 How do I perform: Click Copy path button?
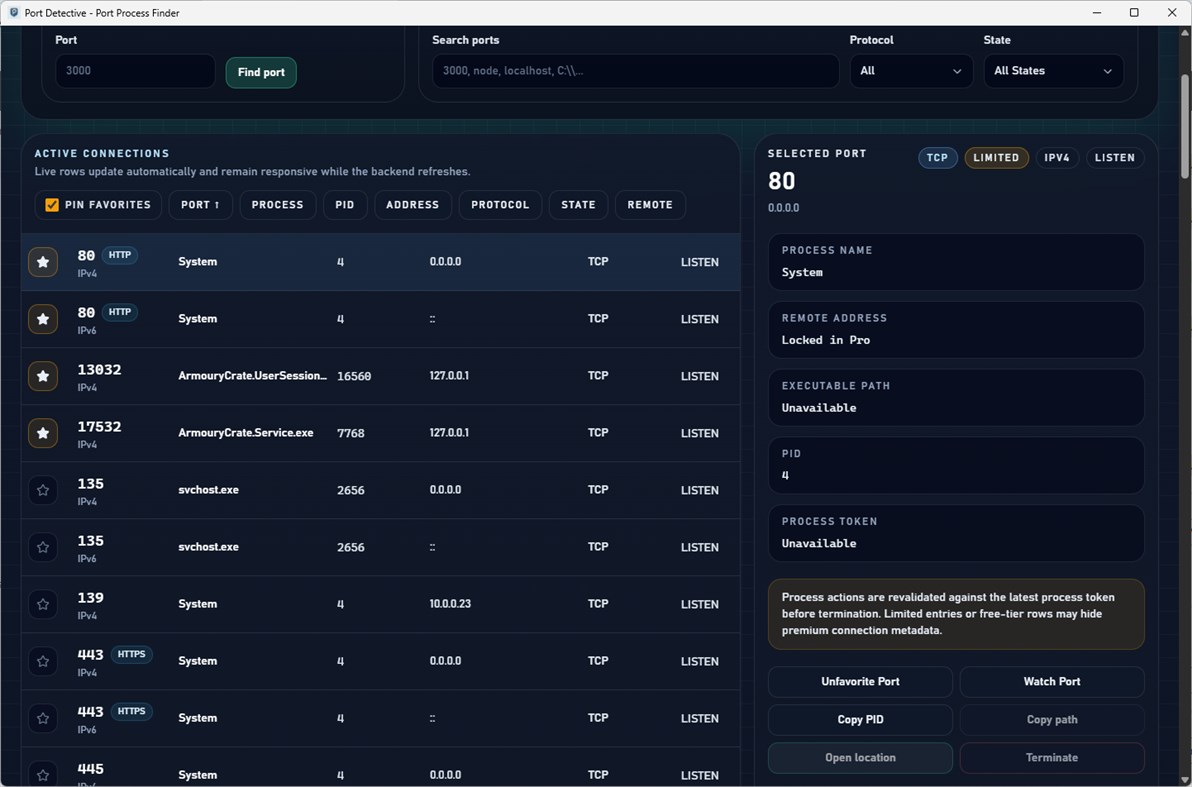coord(1051,719)
